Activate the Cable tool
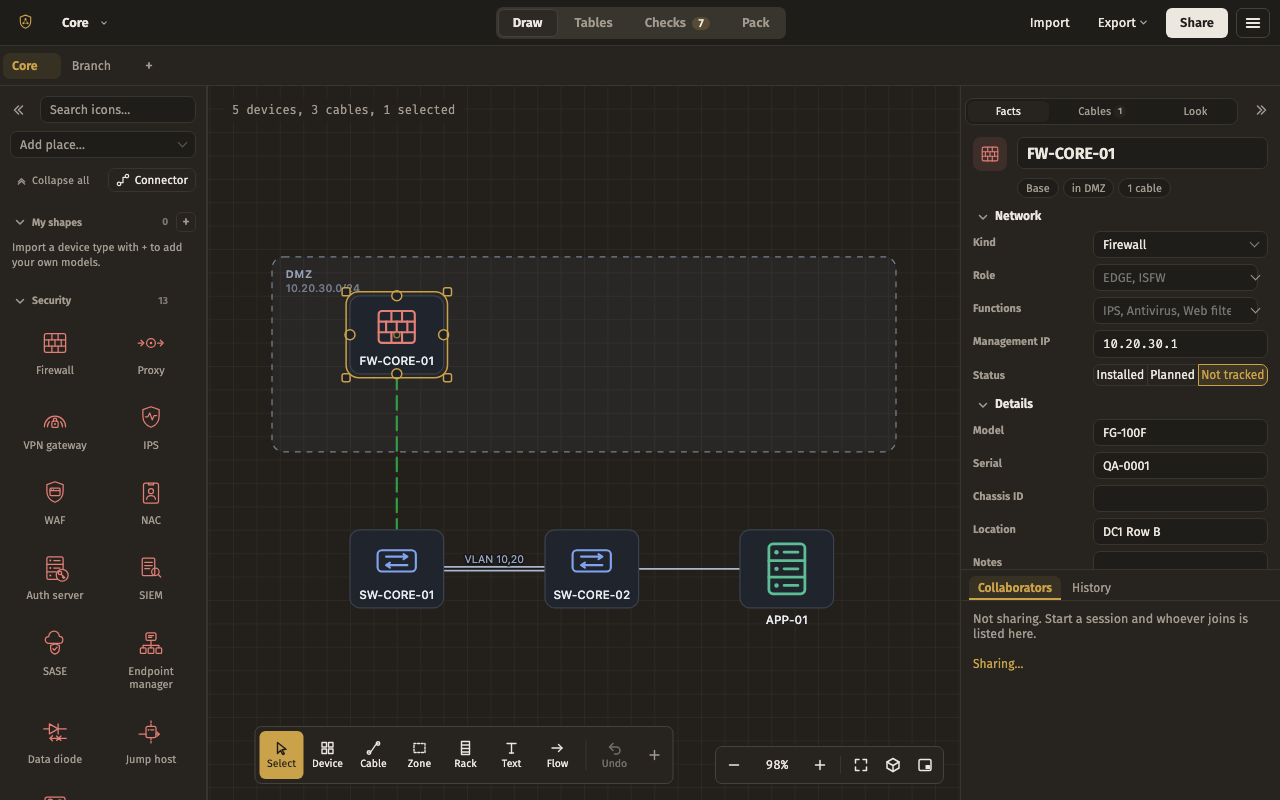This screenshot has height=800, width=1280. pyautogui.click(x=373, y=755)
